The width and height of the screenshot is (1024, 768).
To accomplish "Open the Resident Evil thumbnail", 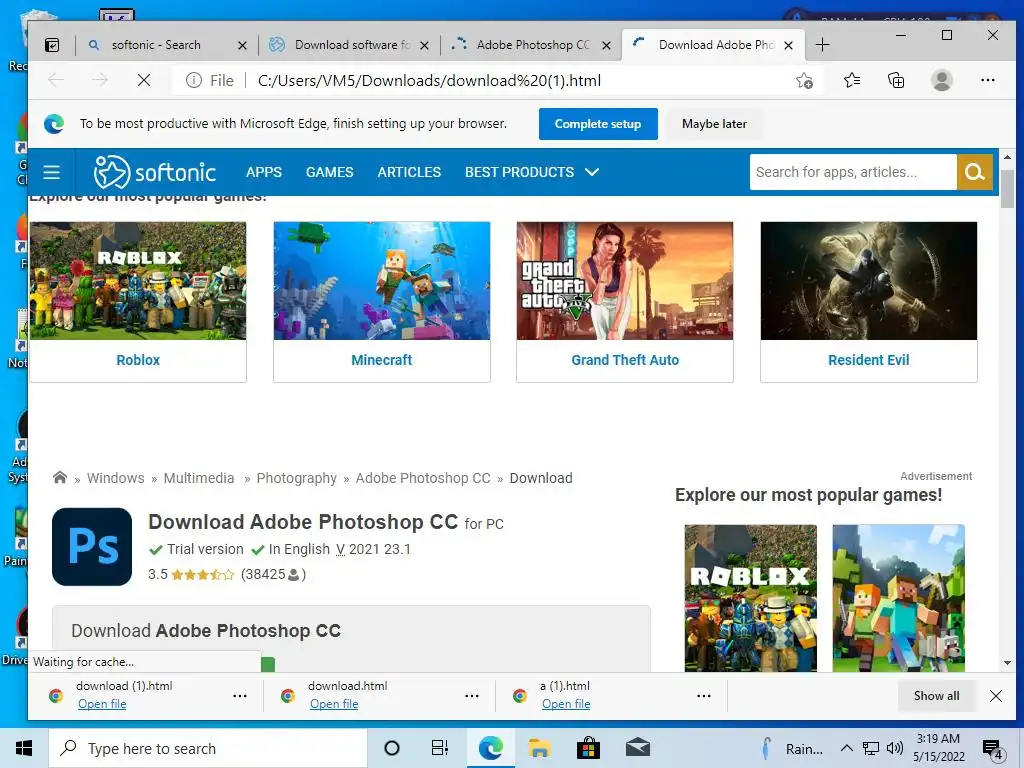I will click(x=869, y=280).
